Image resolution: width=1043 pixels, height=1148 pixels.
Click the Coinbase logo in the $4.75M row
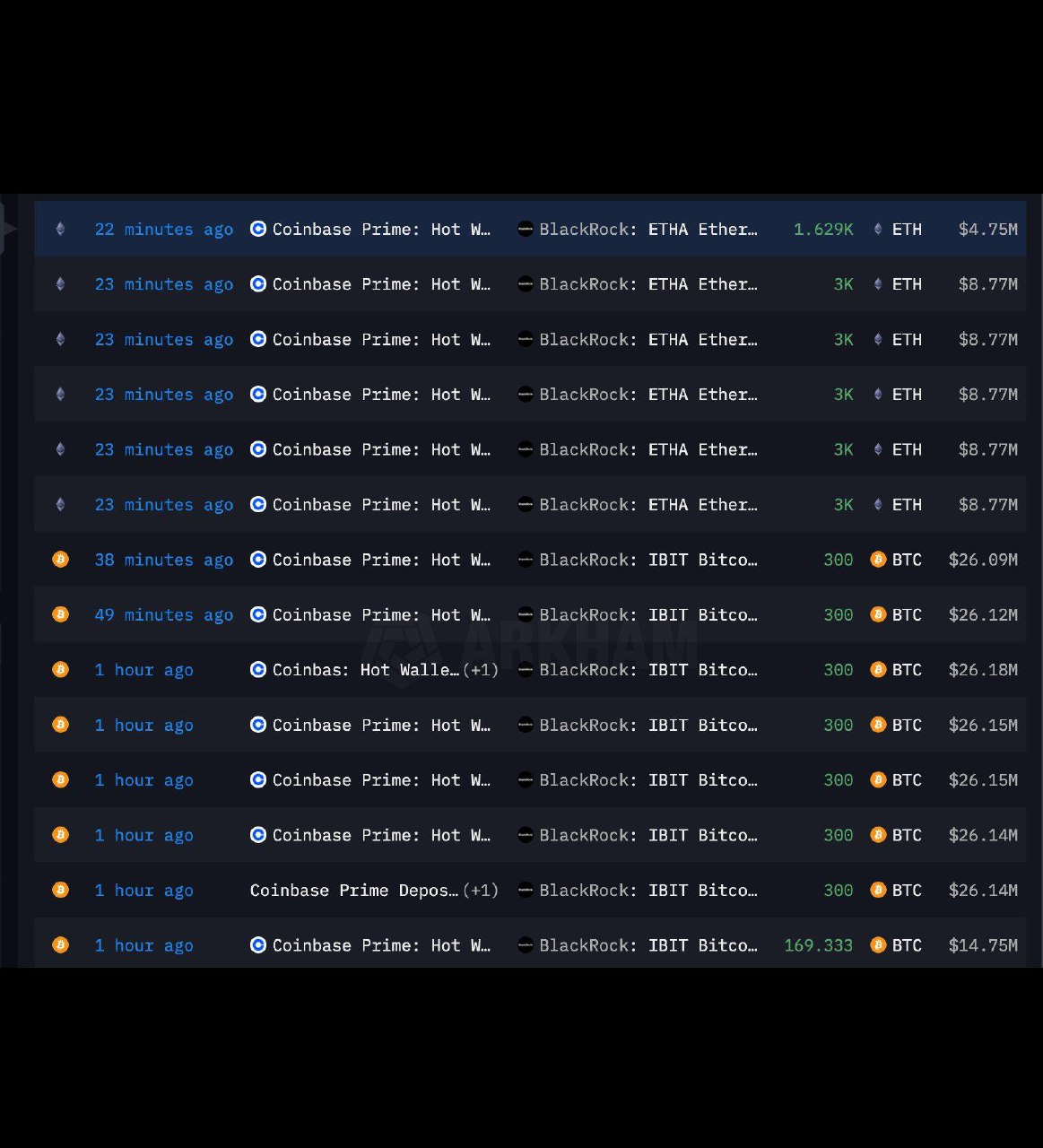(x=258, y=229)
